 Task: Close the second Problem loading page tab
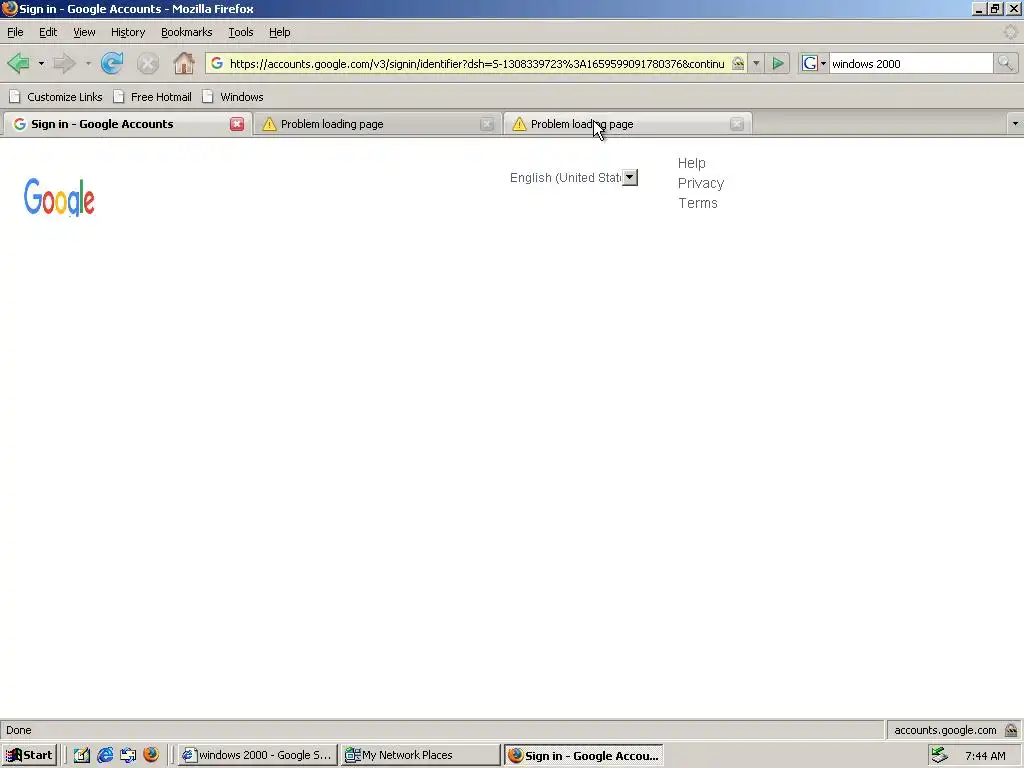(737, 124)
